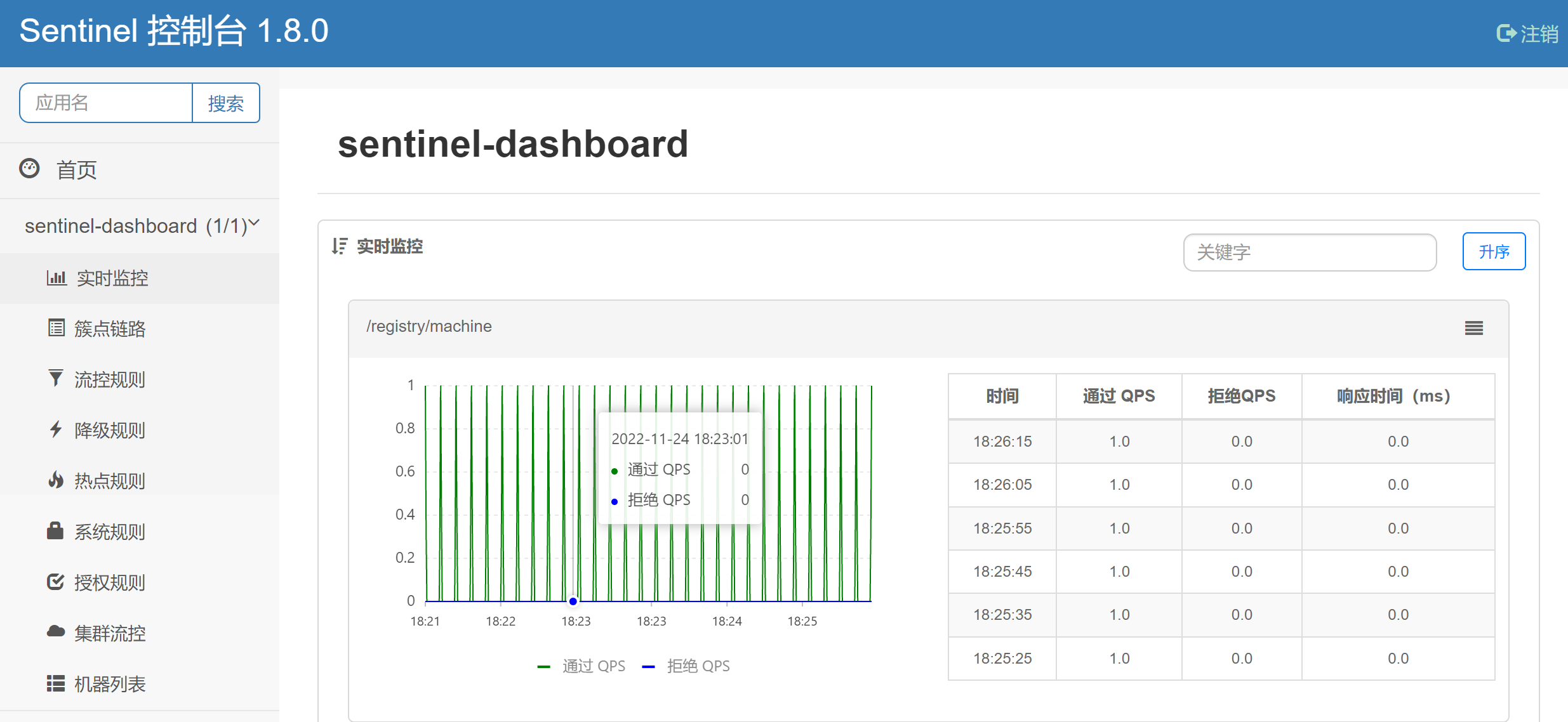The image size is (1568, 722).
Task: Click the bar chart icon for 实时监控
Action: click(56, 278)
